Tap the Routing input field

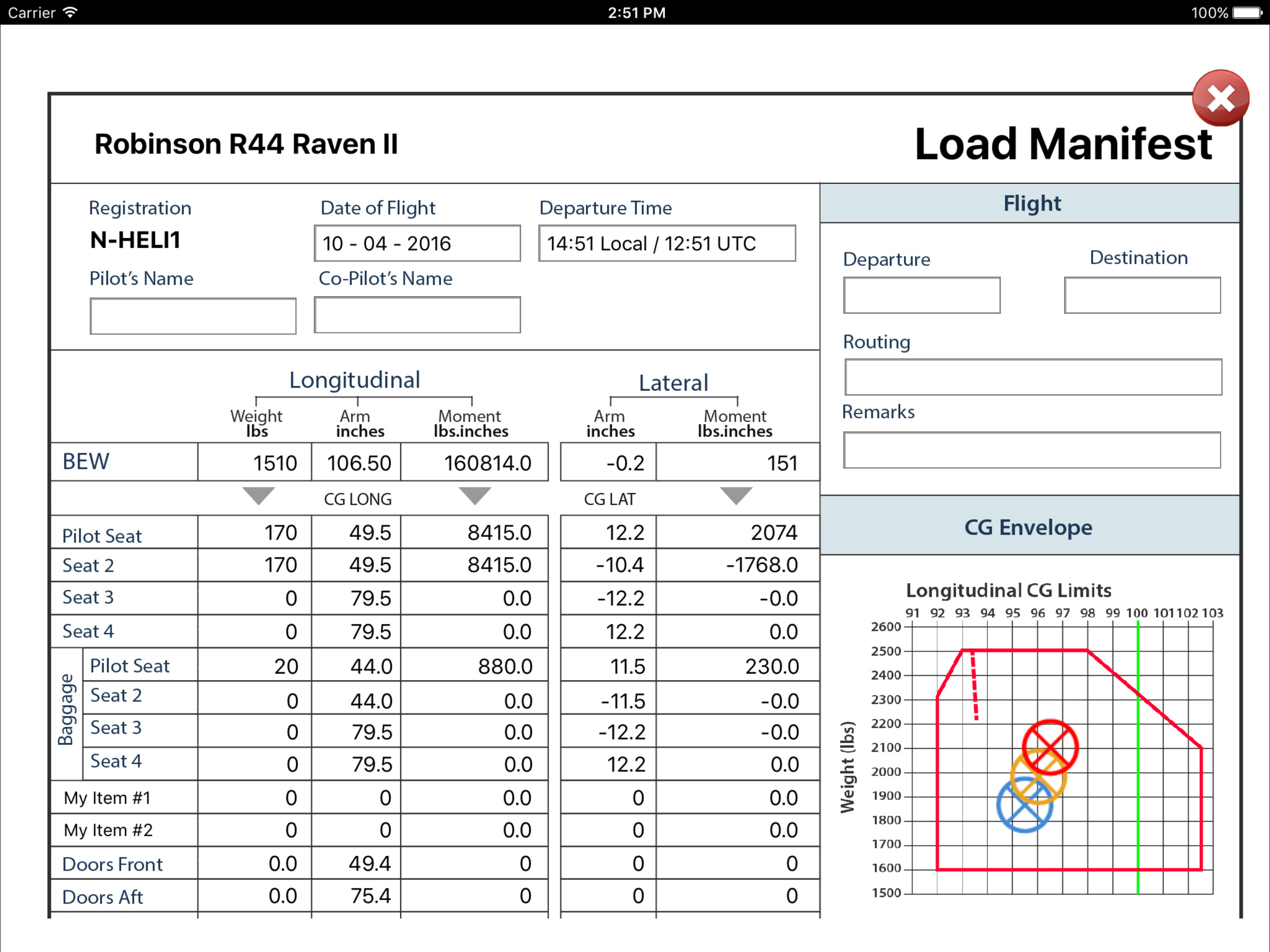tap(1033, 377)
